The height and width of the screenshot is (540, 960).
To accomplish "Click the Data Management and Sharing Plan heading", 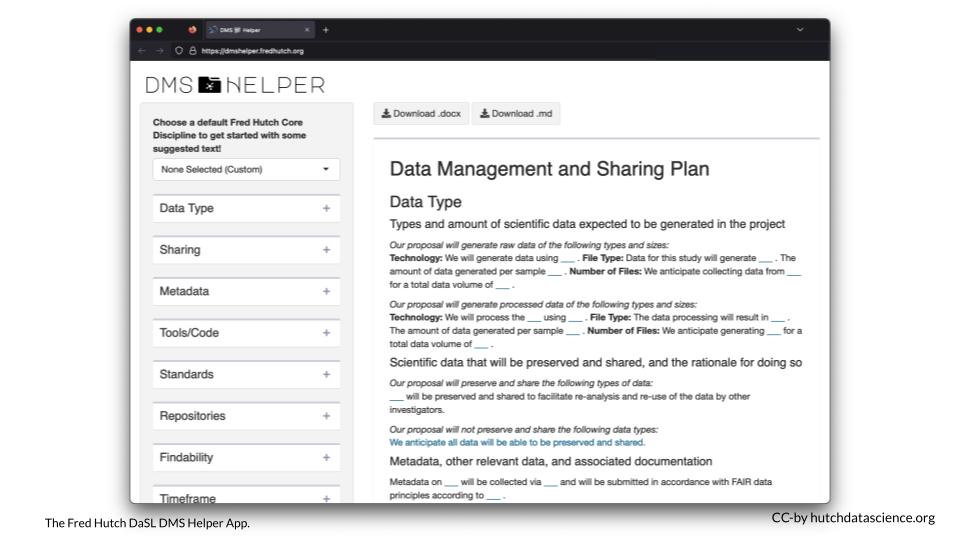I will [549, 169].
